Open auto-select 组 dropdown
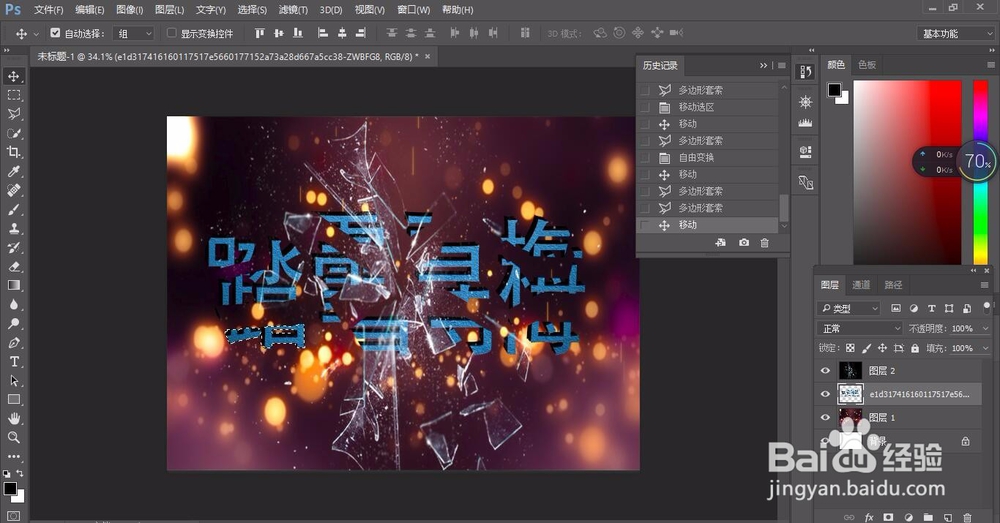The image size is (1000, 523). [133, 33]
